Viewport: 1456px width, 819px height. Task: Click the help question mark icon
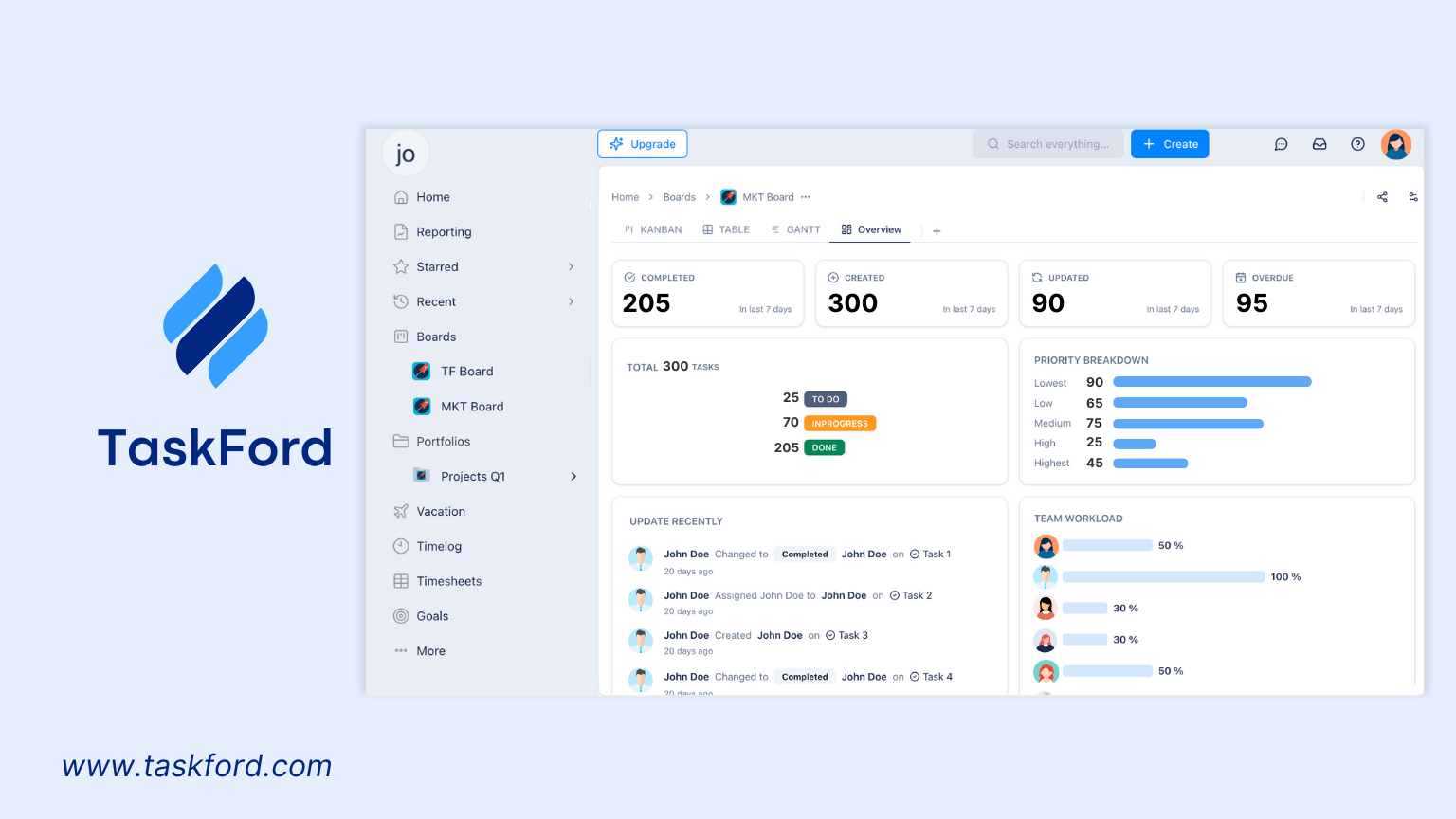click(1357, 144)
